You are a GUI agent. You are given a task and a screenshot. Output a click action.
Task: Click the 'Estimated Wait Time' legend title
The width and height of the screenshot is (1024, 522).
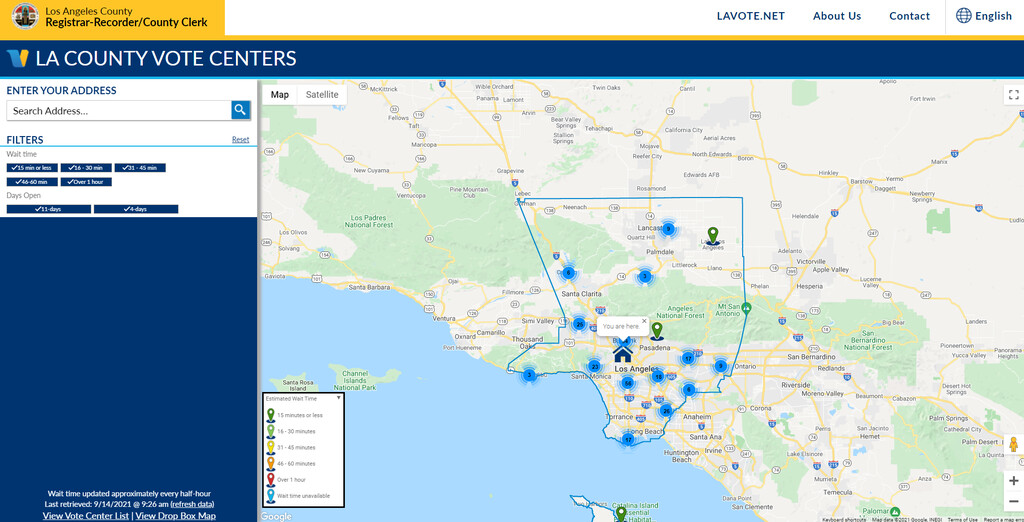(291, 399)
